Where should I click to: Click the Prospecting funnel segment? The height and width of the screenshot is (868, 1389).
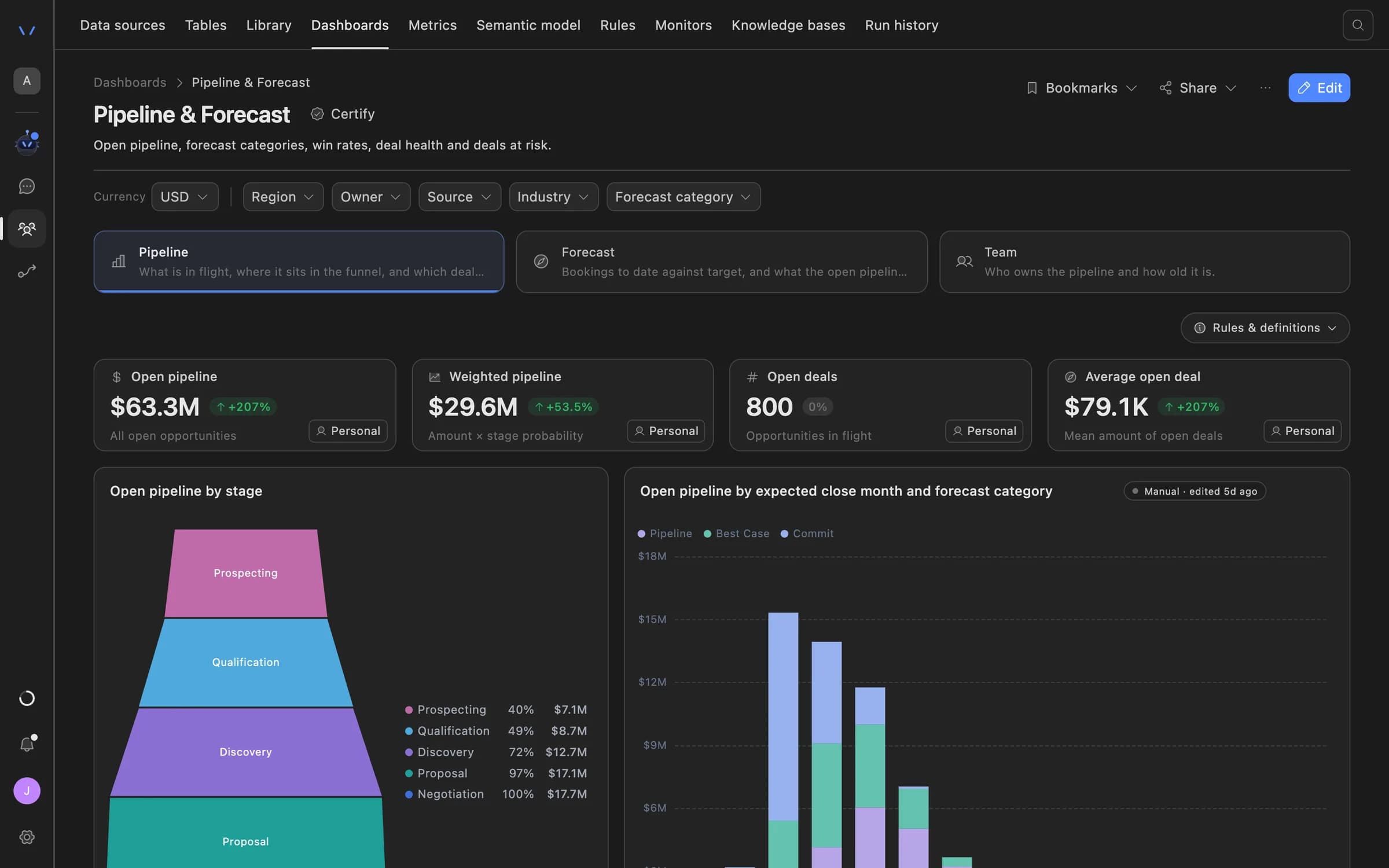[x=245, y=573]
